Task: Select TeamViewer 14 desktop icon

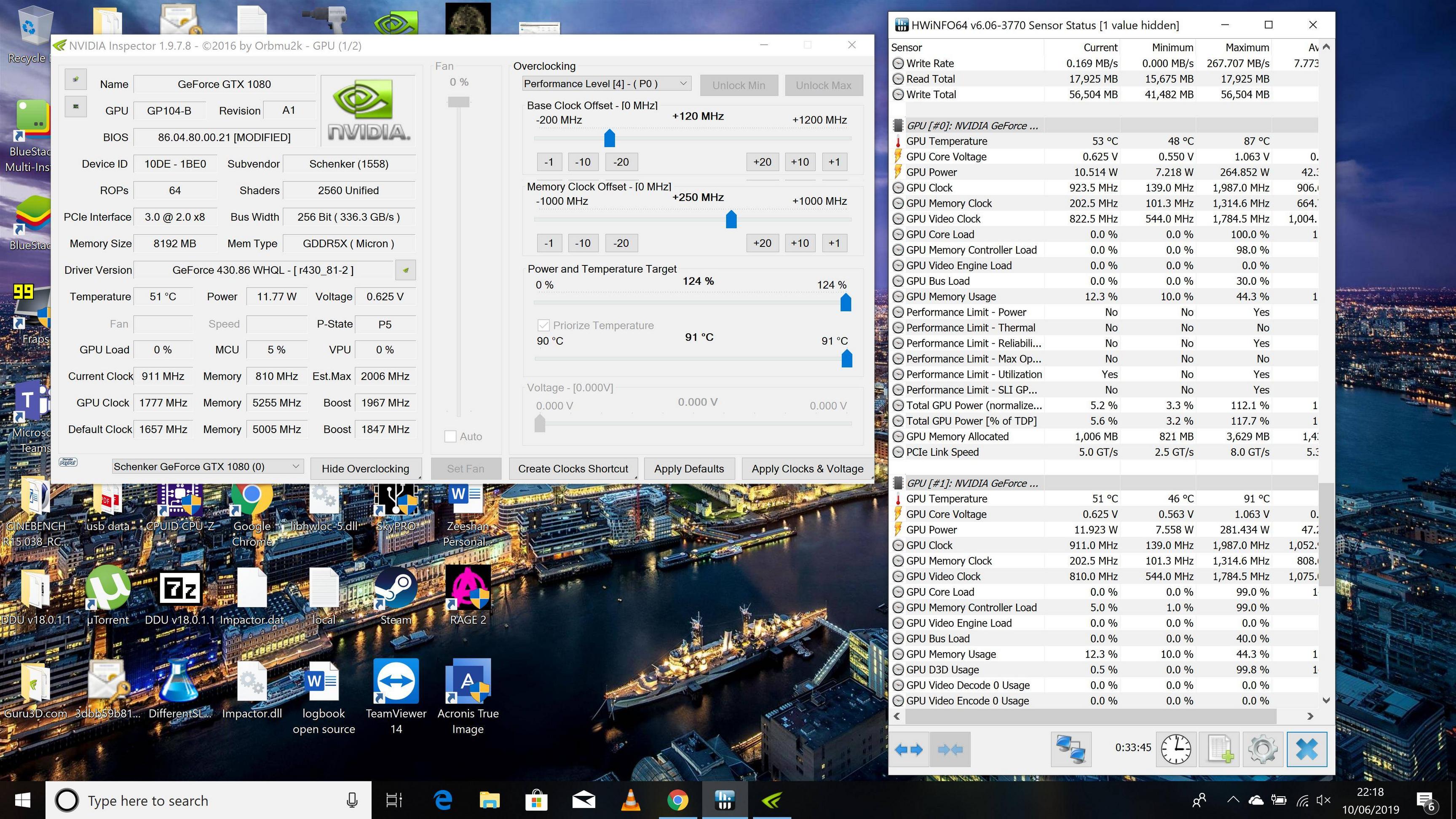Action: pos(396,696)
